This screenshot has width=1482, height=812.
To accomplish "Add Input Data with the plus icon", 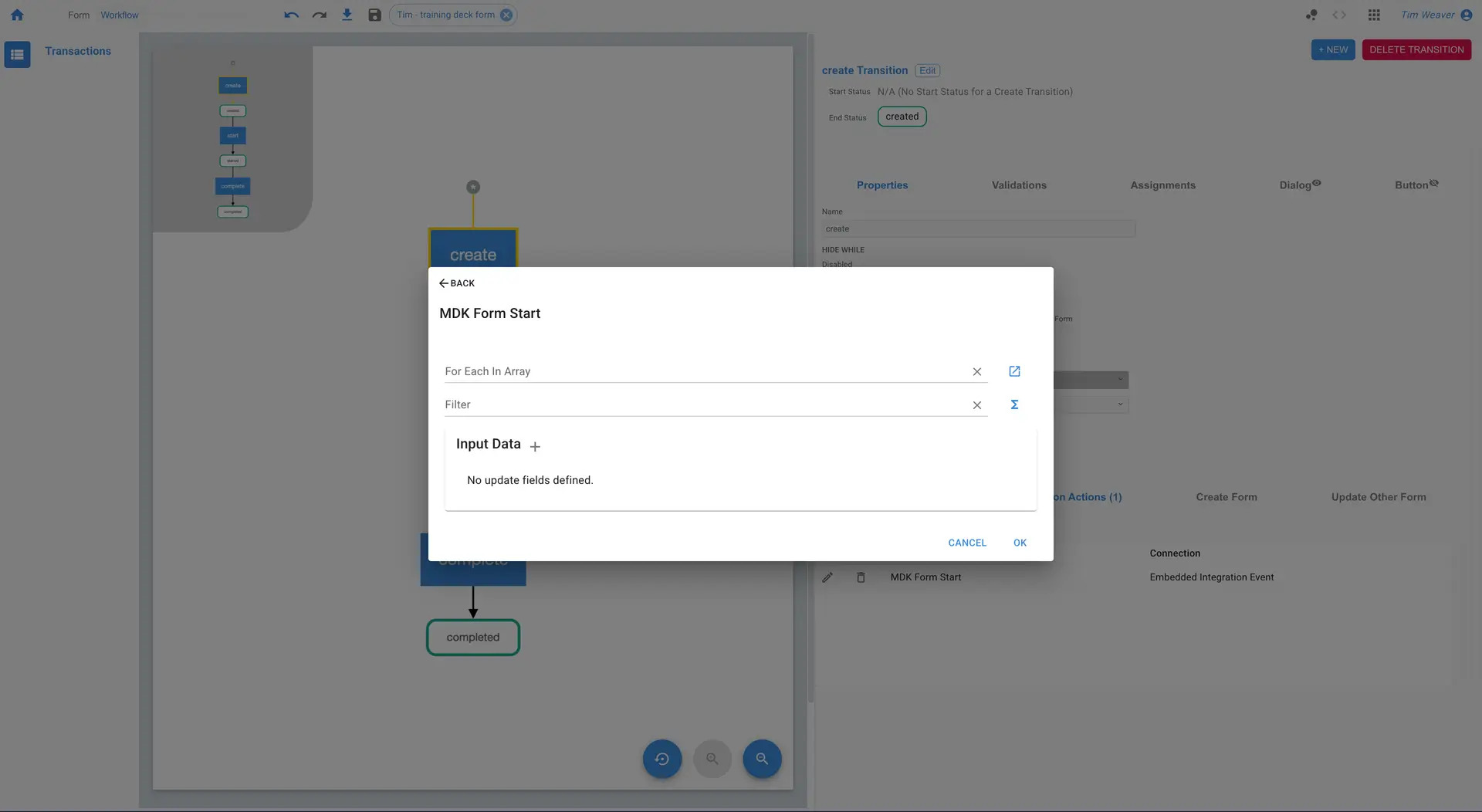I will (535, 446).
